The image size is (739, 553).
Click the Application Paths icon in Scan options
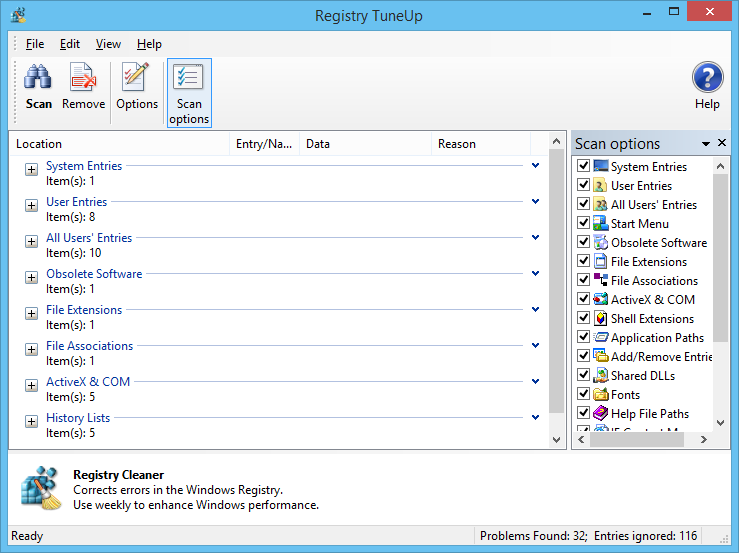point(600,337)
